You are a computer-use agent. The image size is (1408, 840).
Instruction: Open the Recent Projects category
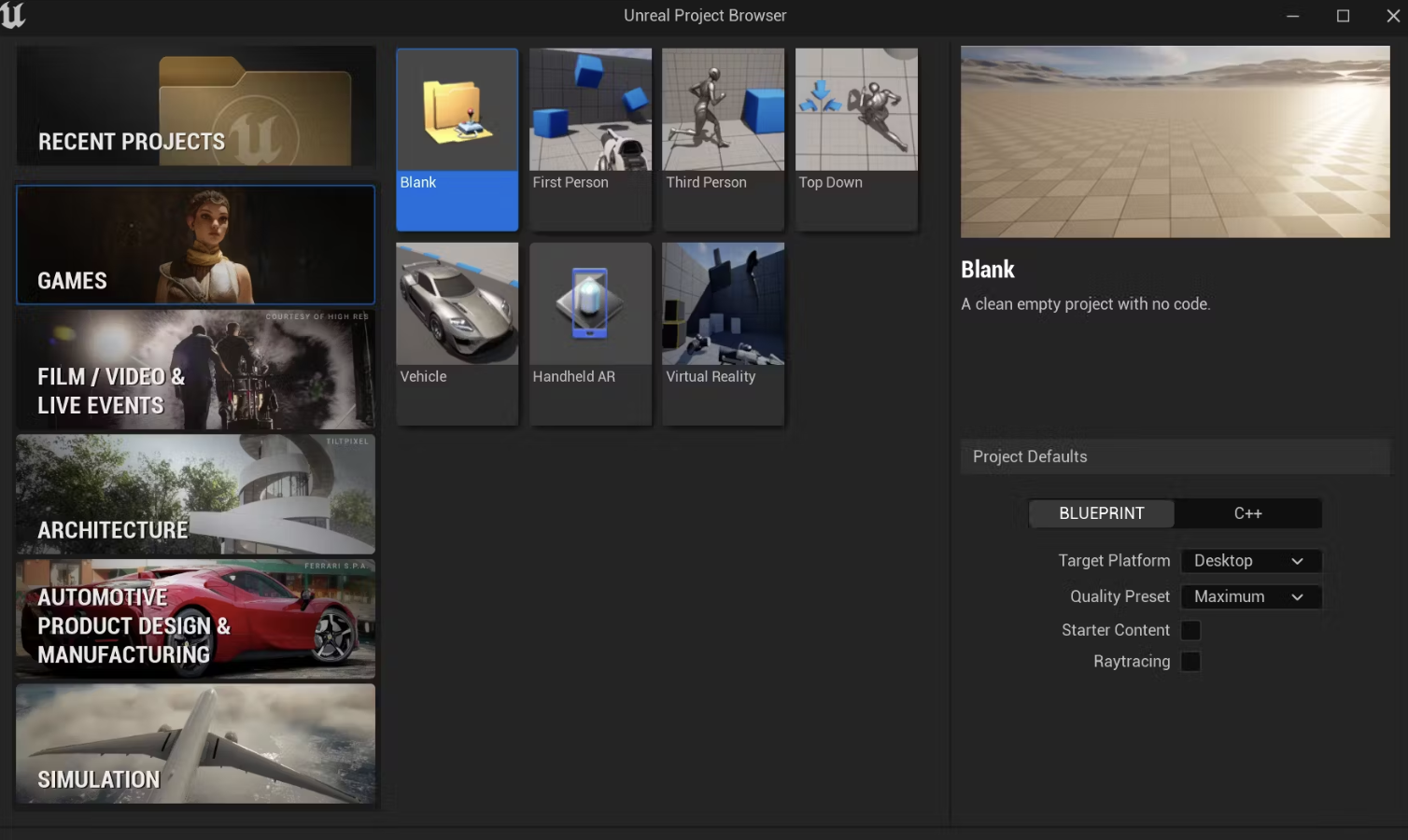196,106
